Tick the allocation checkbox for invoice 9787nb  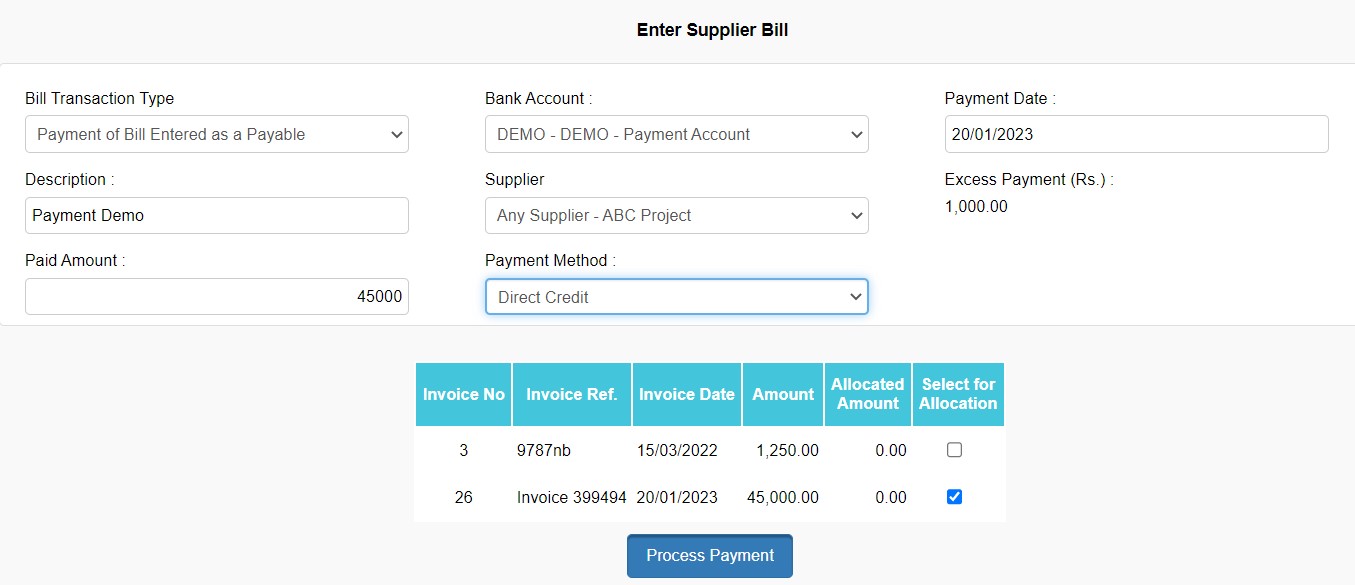coord(954,450)
